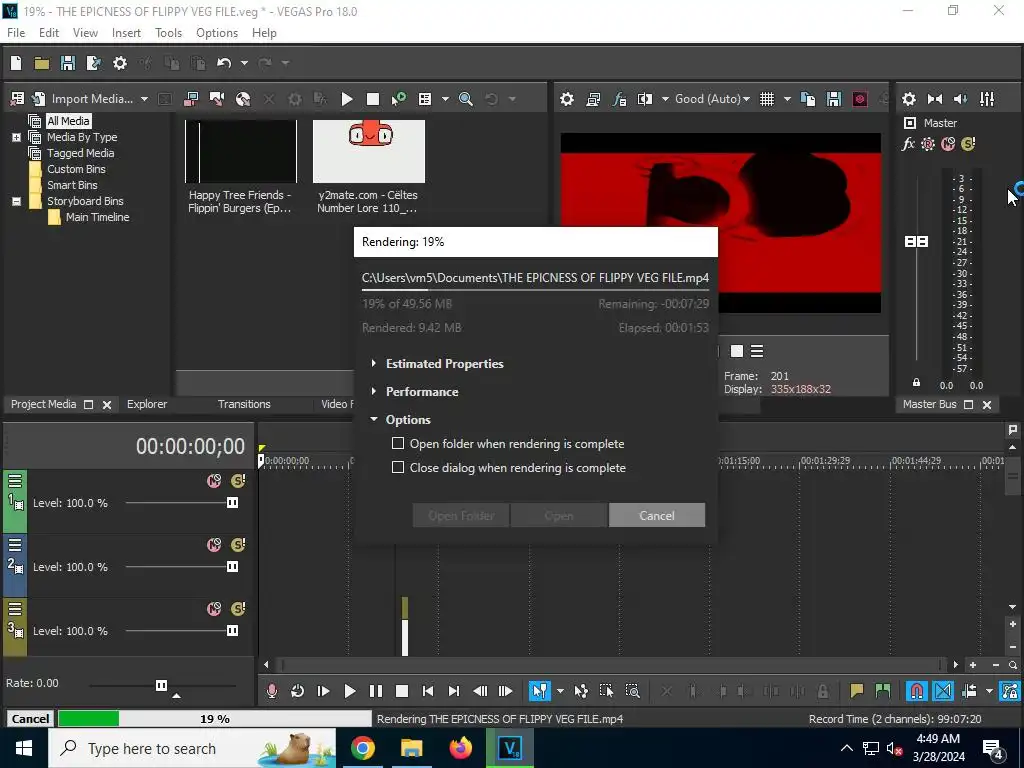Check Open folder when rendering is complete
1024x768 pixels.
398,443
